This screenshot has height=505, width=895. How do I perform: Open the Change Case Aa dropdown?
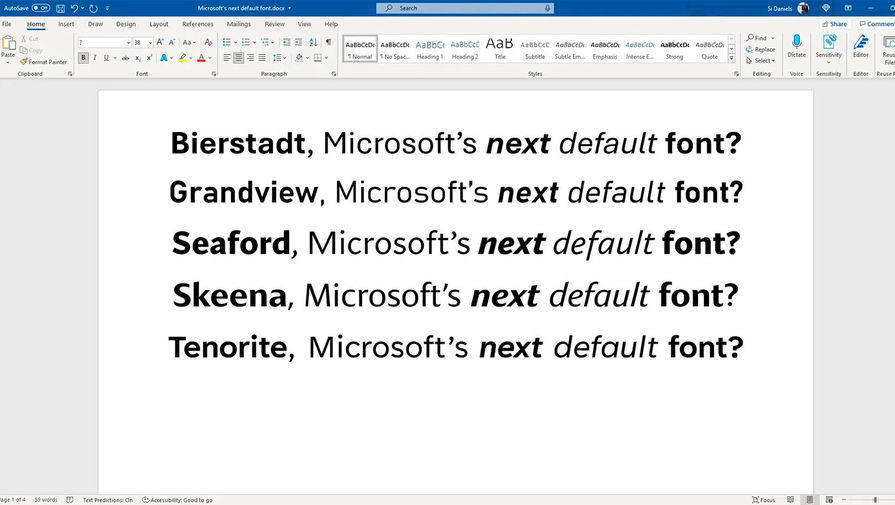click(x=190, y=42)
